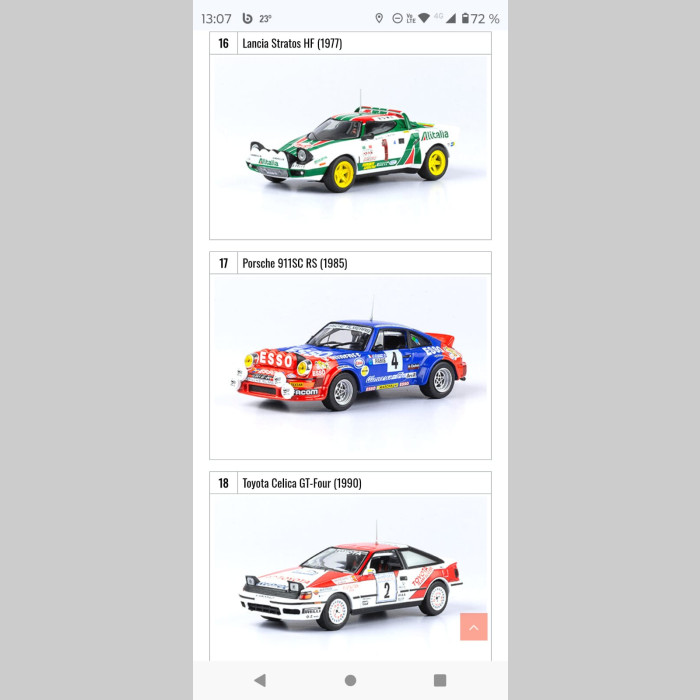The image size is (700, 700).
Task: Open the Porsche 911SC RS model image
Action: [x=350, y=367]
